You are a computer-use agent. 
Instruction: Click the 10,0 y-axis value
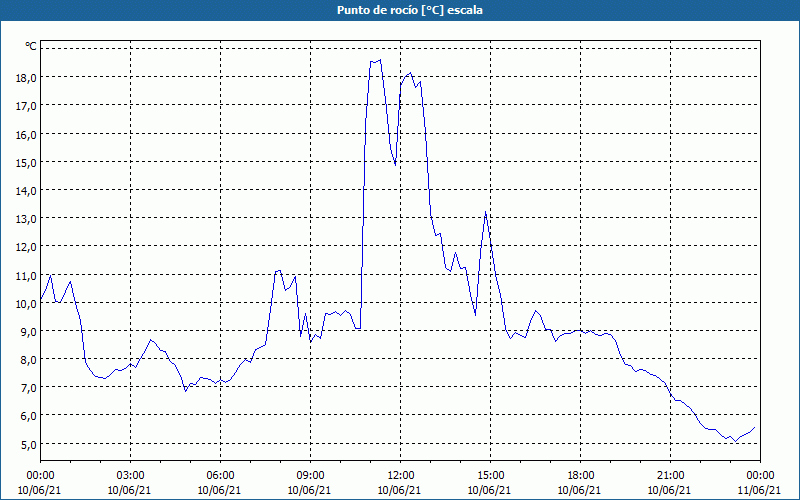point(26,304)
